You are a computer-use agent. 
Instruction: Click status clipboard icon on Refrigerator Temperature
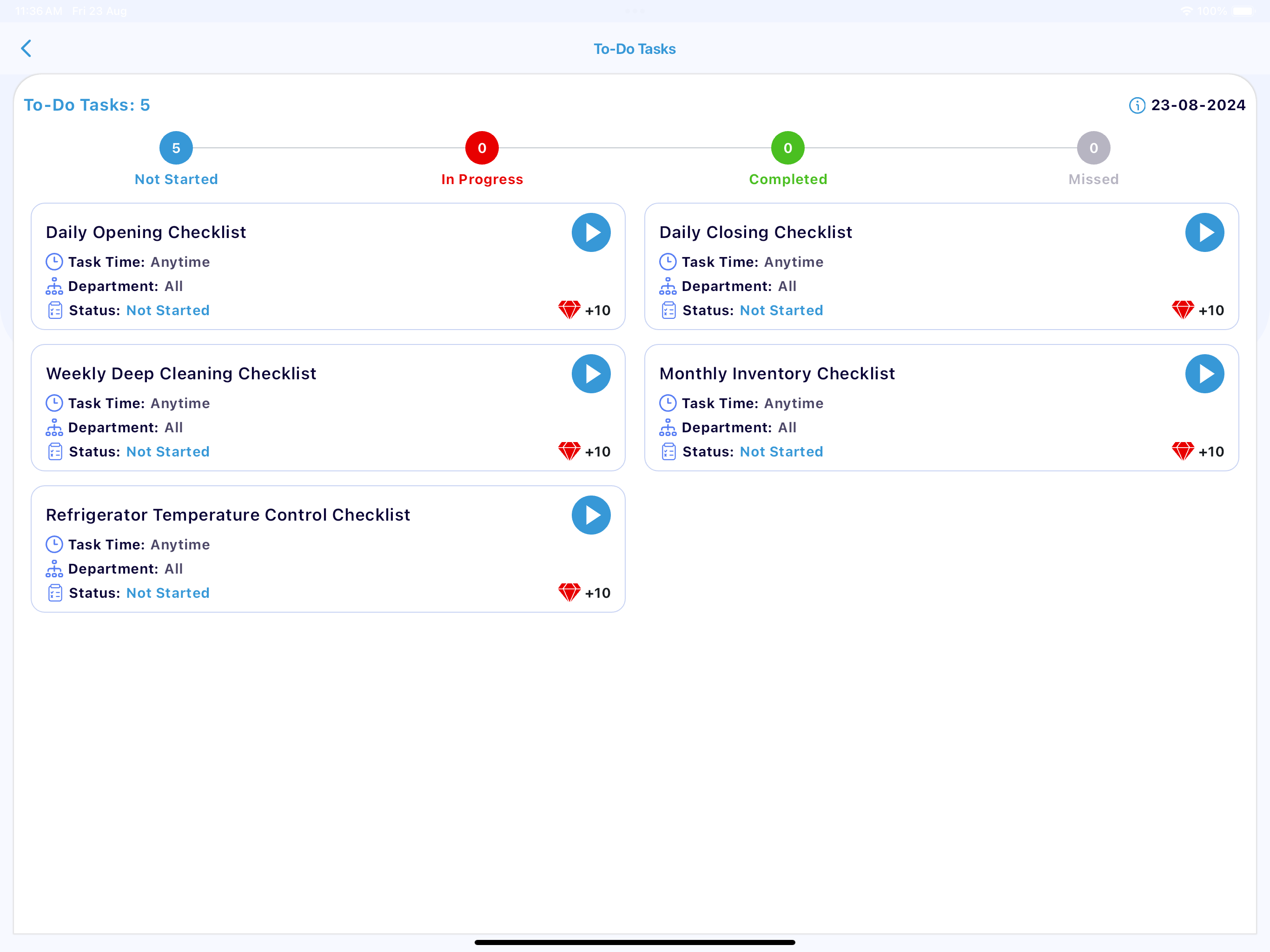tap(54, 593)
